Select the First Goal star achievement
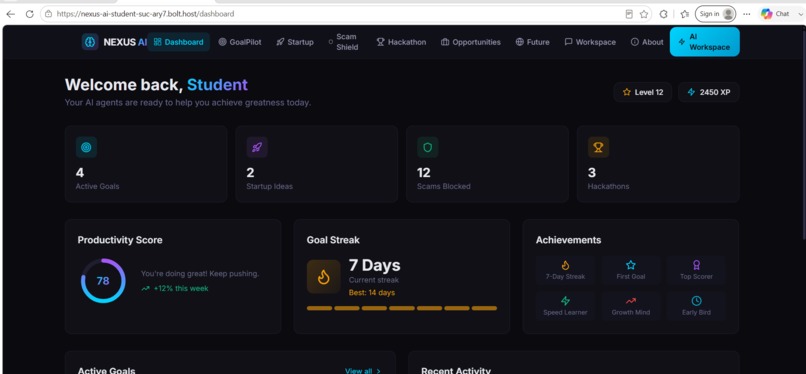The height and width of the screenshot is (374, 806). tap(631, 270)
